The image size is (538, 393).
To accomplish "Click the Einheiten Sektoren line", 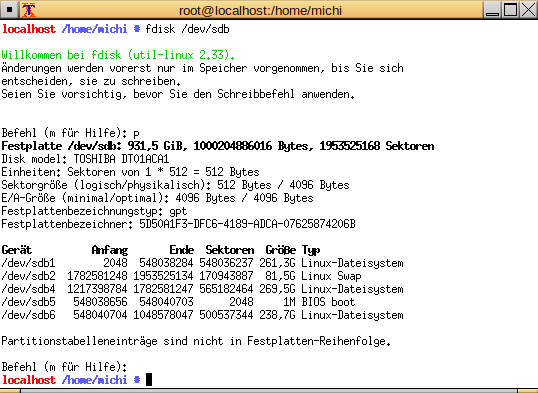I will [130, 172].
